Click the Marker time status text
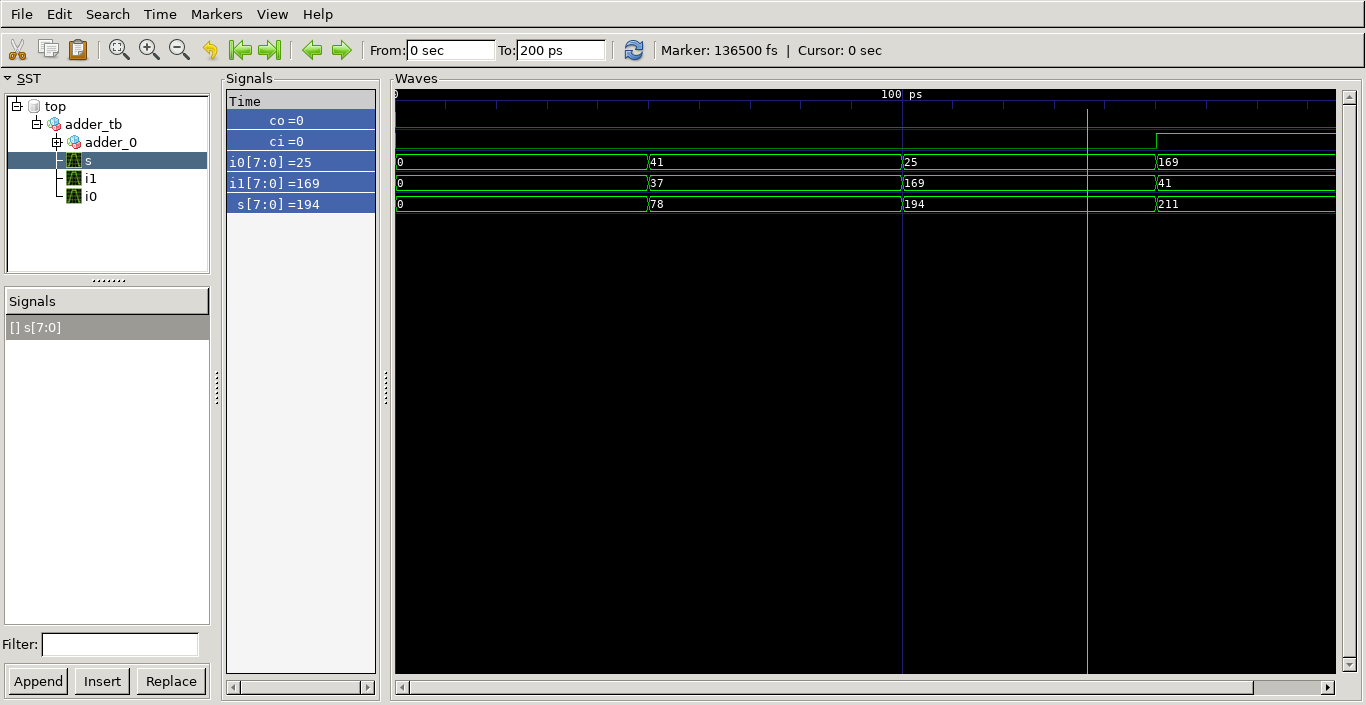This screenshot has width=1366, height=705. tap(719, 50)
